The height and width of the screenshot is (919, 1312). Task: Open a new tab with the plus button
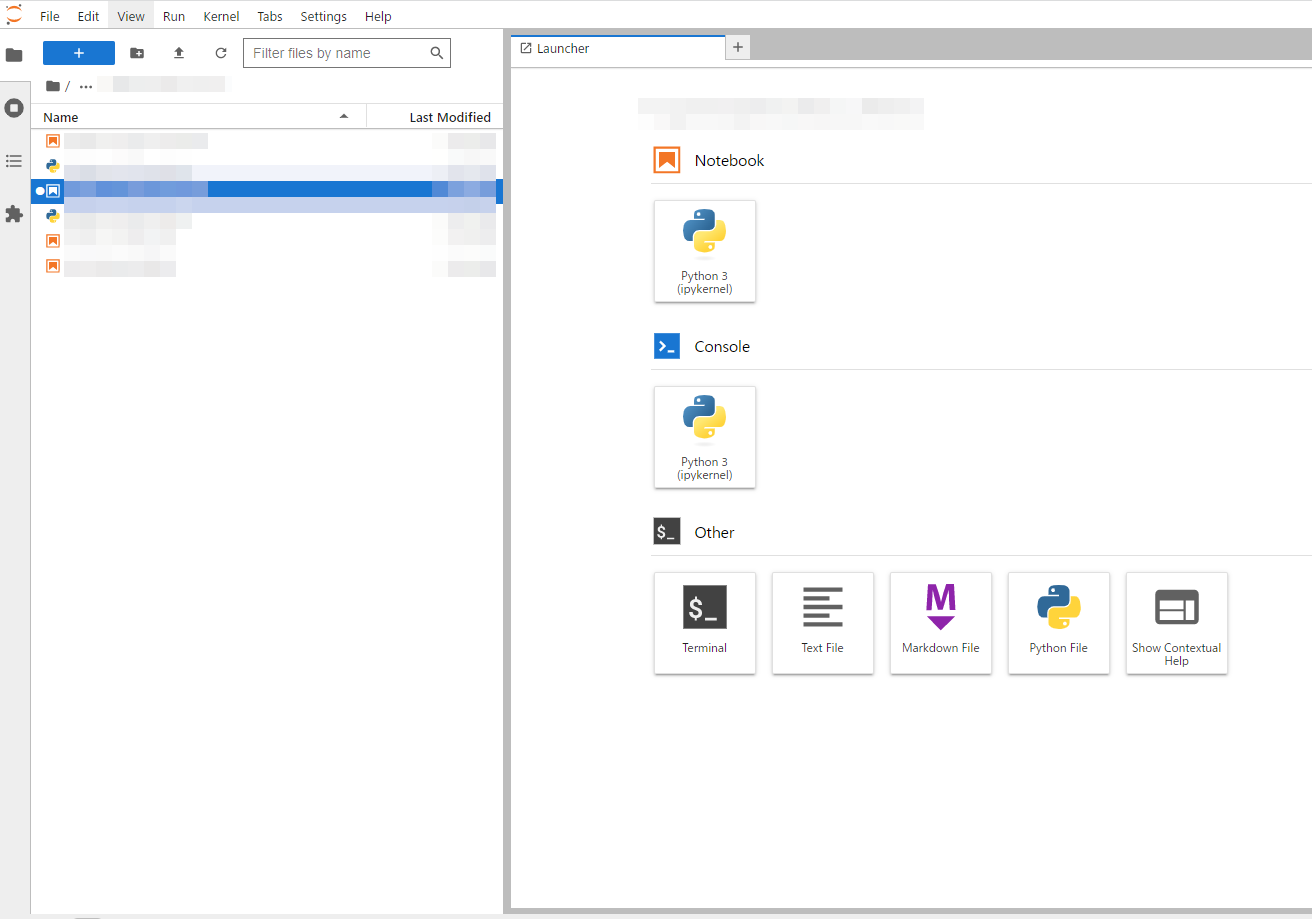coord(737,47)
